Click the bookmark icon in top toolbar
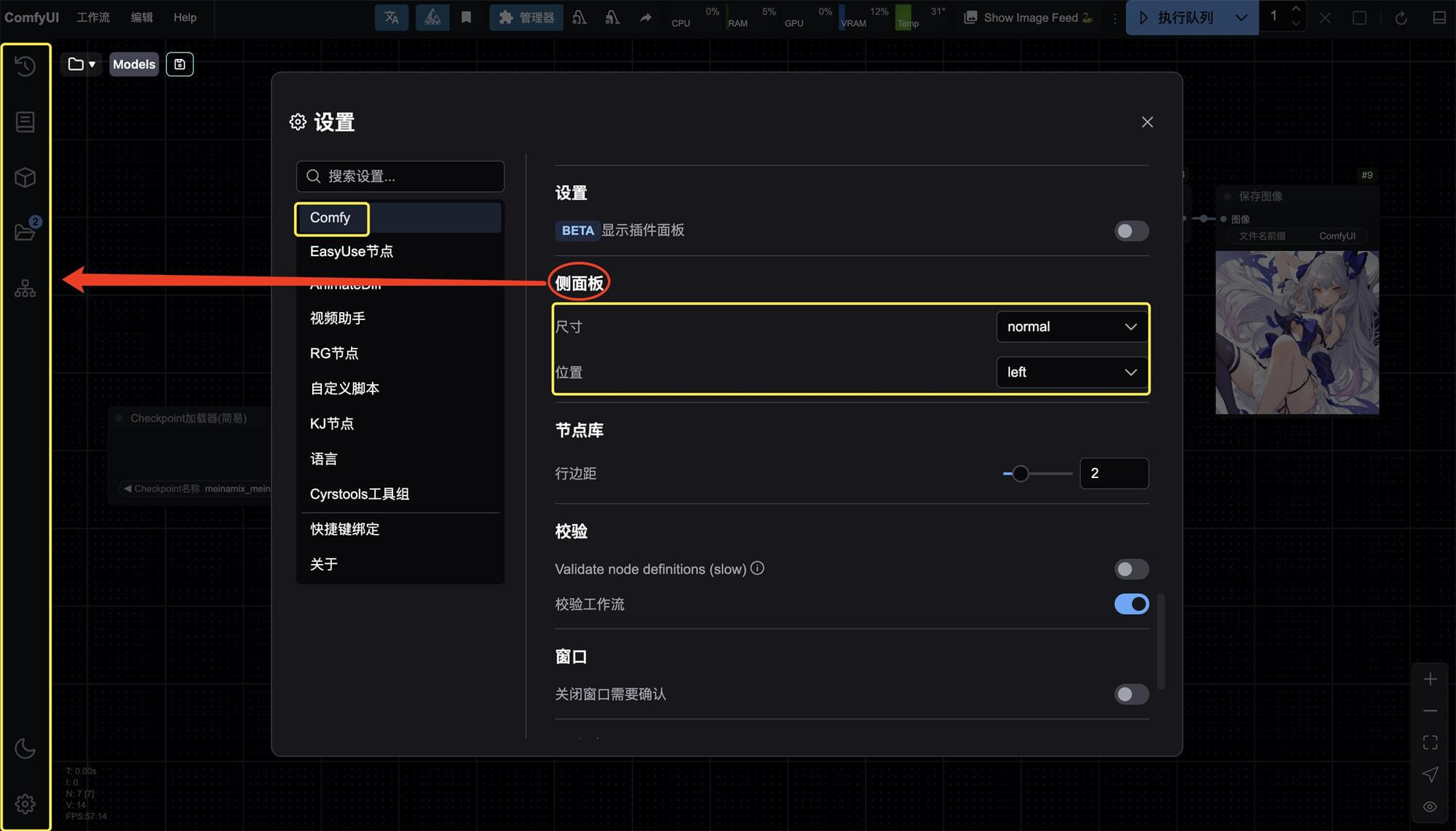The width and height of the screenshot is (1456, 831). pos(467,17)
